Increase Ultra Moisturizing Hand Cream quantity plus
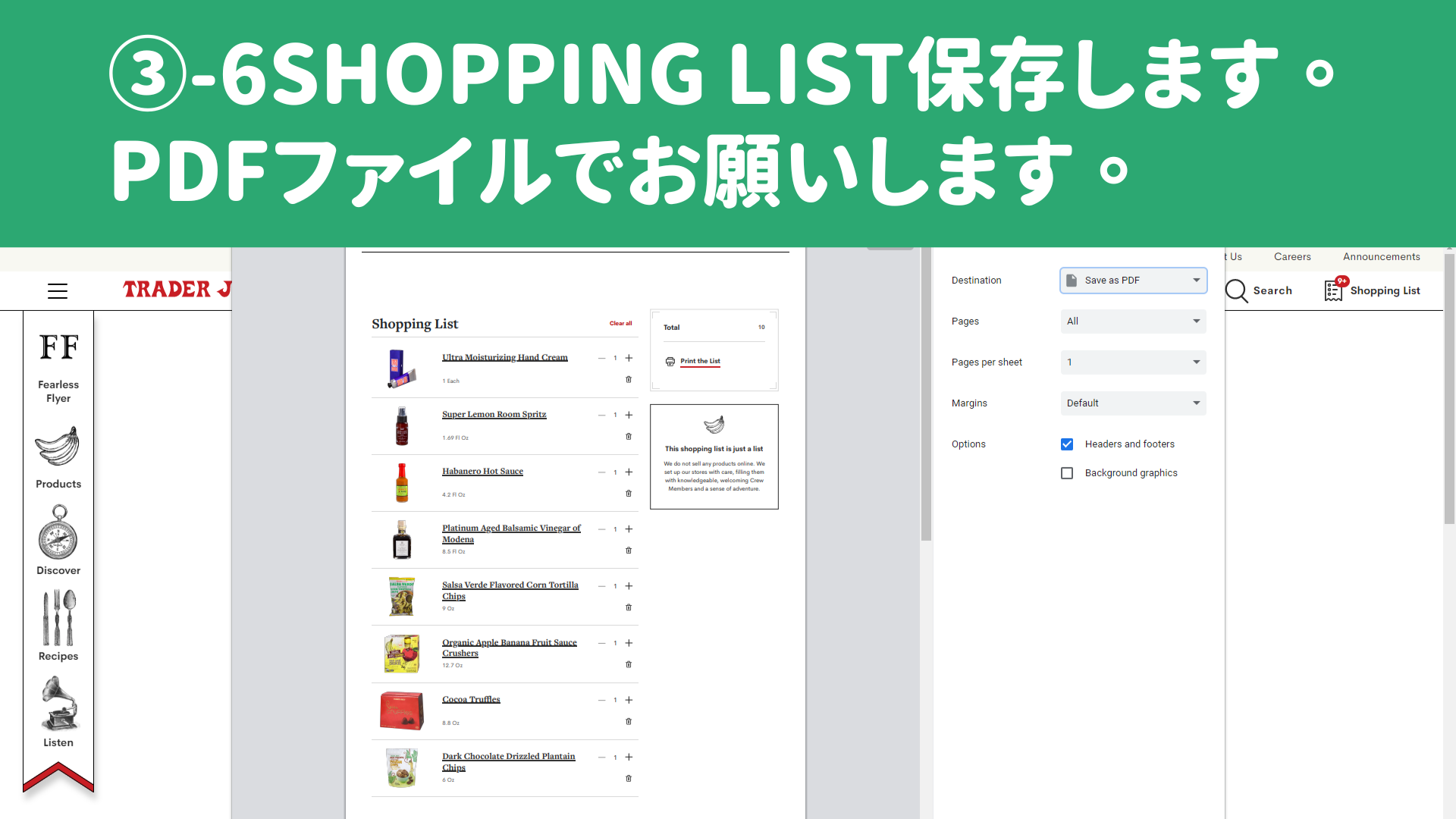The height and width of the screenshot is (819, 1456). 629,358
